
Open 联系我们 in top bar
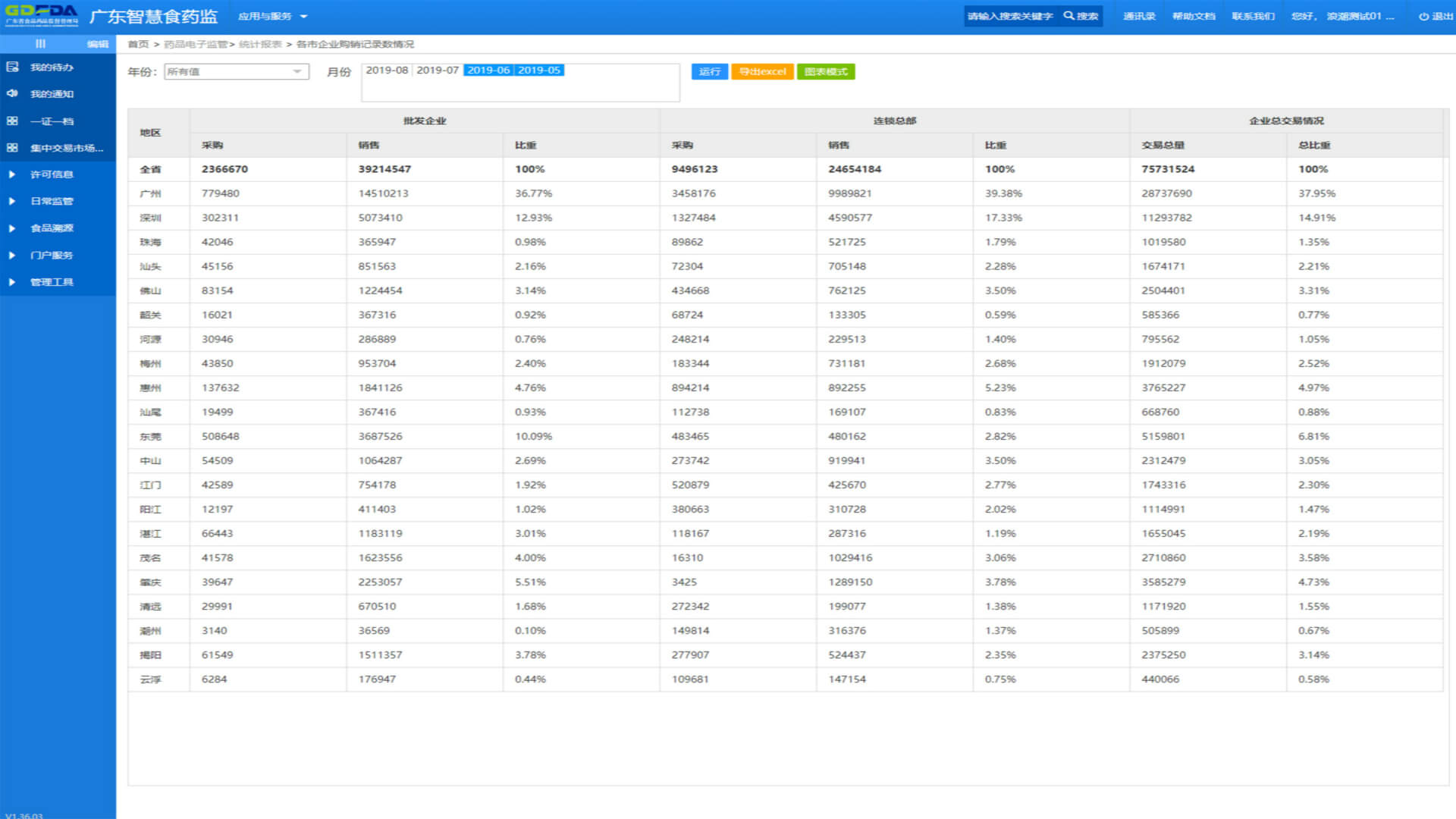[1253, 17]
